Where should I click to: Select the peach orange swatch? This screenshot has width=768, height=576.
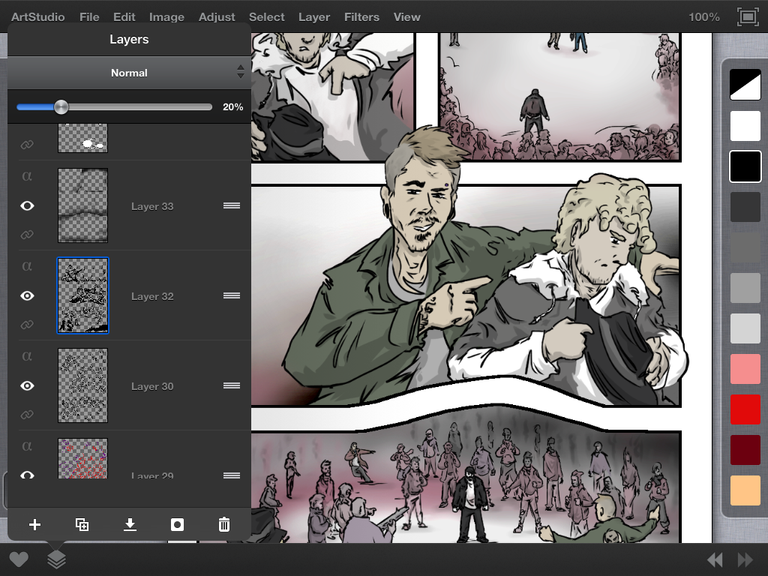[x=745, y=490]
